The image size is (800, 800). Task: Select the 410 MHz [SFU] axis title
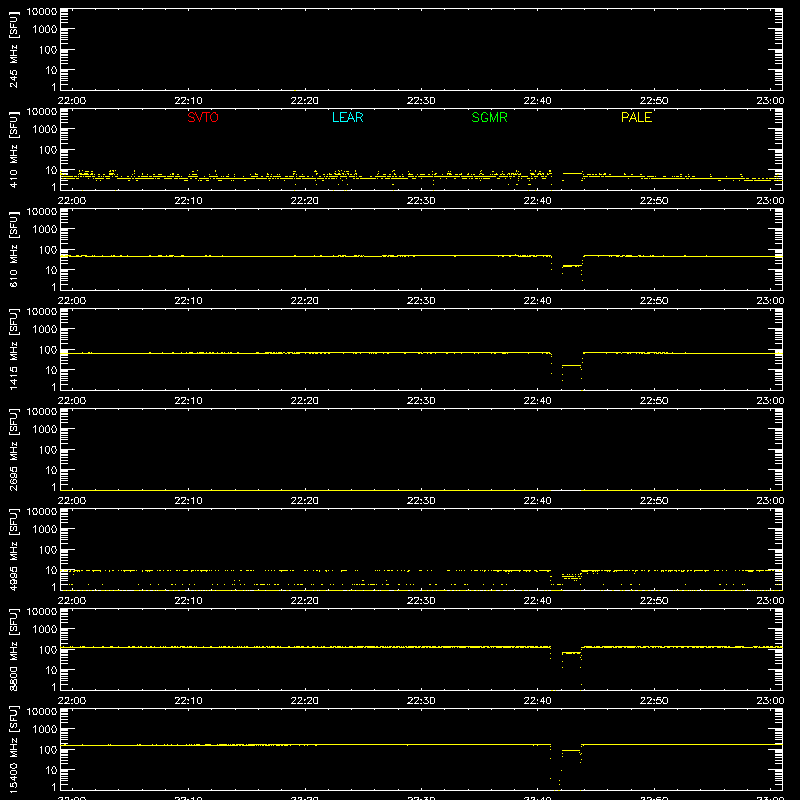[x=14, y=149]
